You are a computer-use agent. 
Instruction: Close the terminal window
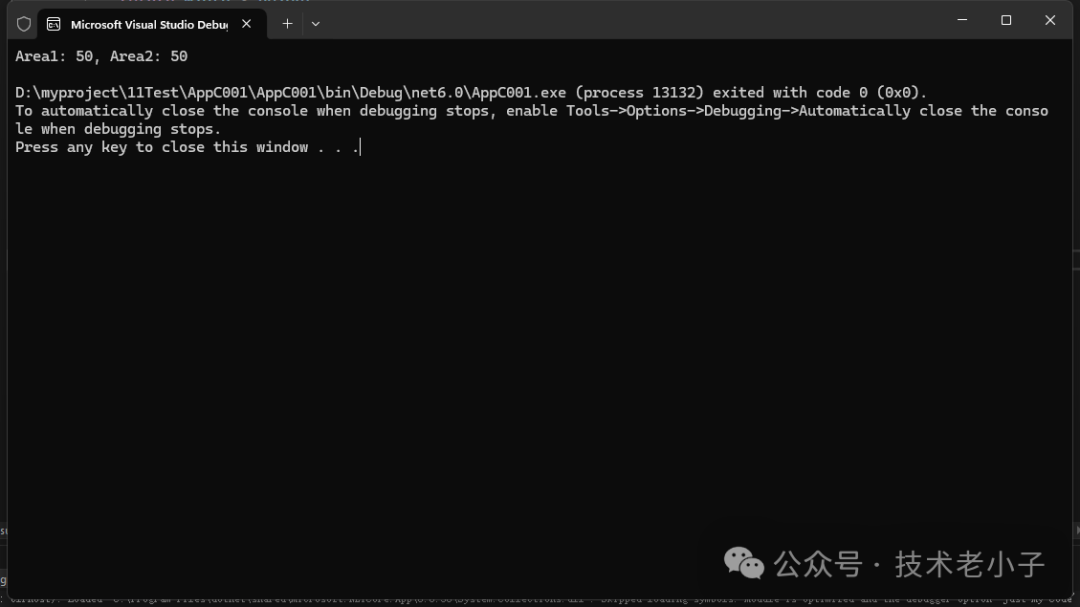[1050, 20]
